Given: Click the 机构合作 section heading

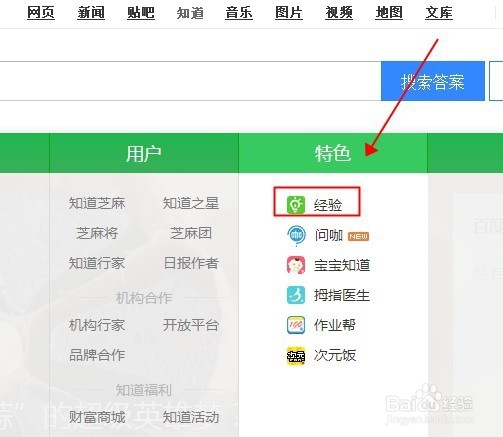Looking at the screenshot, I should pos(144,298).
